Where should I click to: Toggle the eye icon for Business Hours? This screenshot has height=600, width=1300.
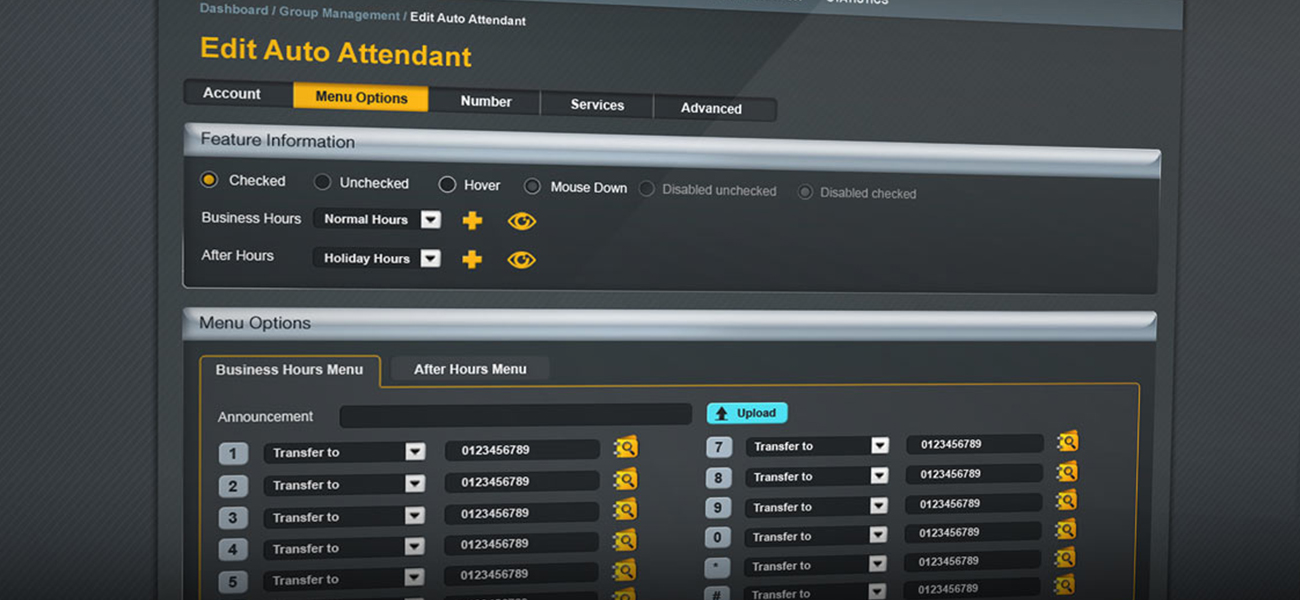[x=521, y=221]
